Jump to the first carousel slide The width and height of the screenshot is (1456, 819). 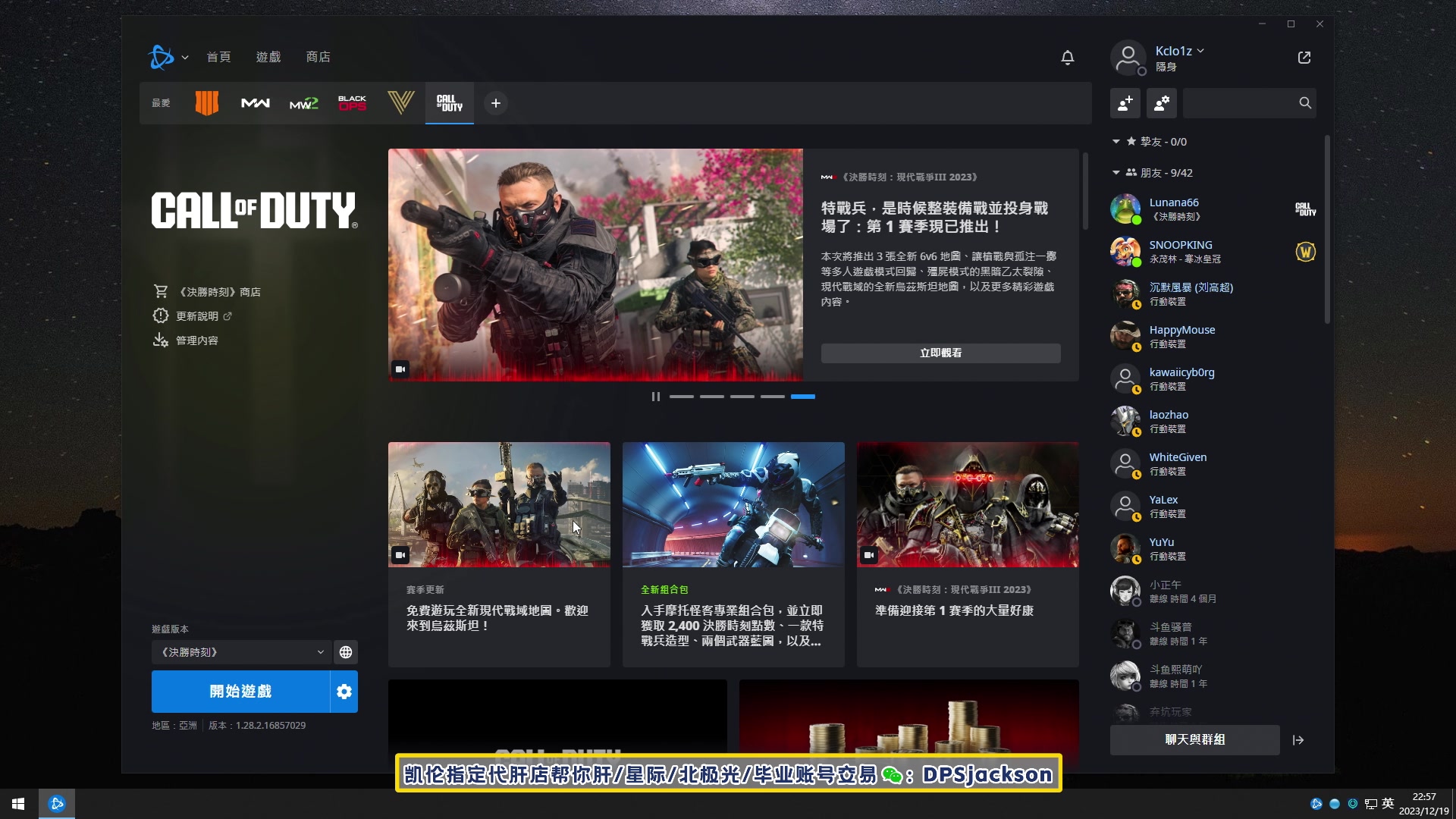682,397
